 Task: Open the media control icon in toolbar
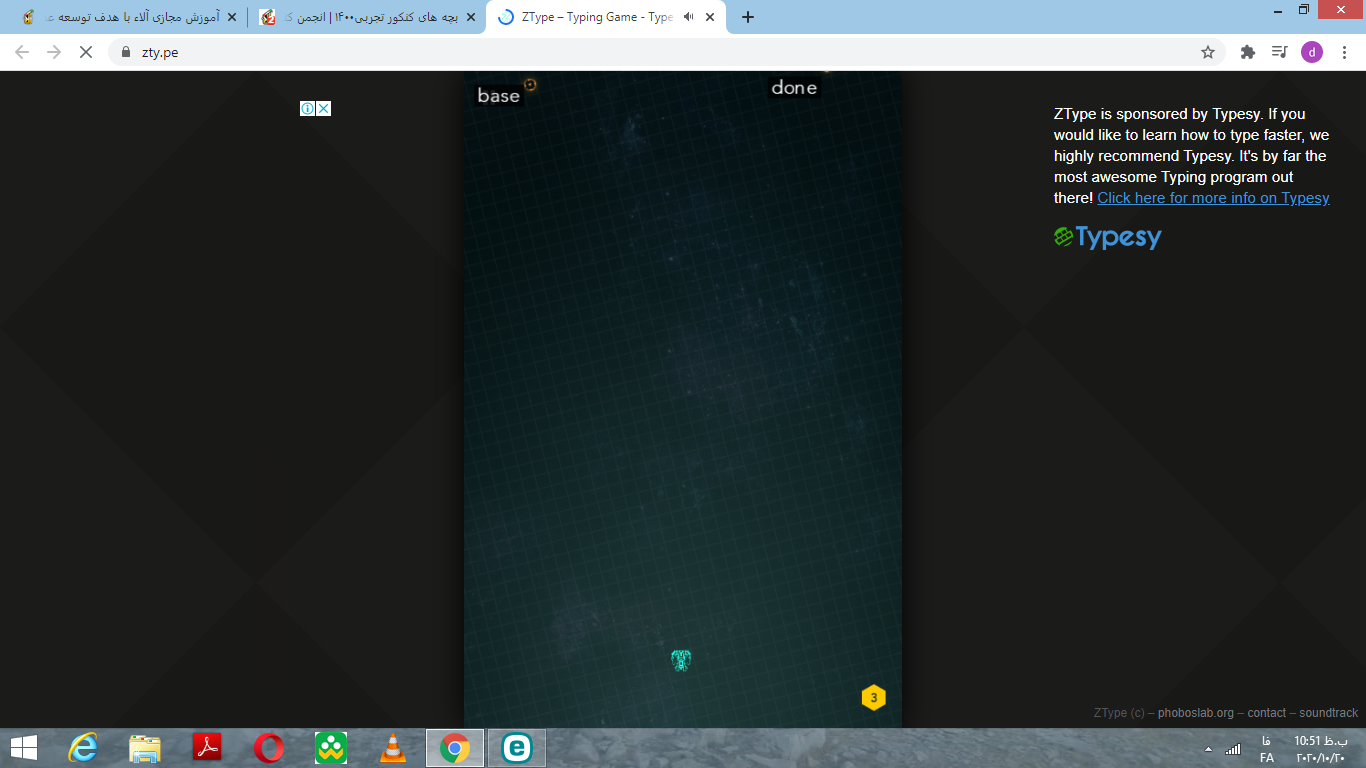click(1279, 52)
